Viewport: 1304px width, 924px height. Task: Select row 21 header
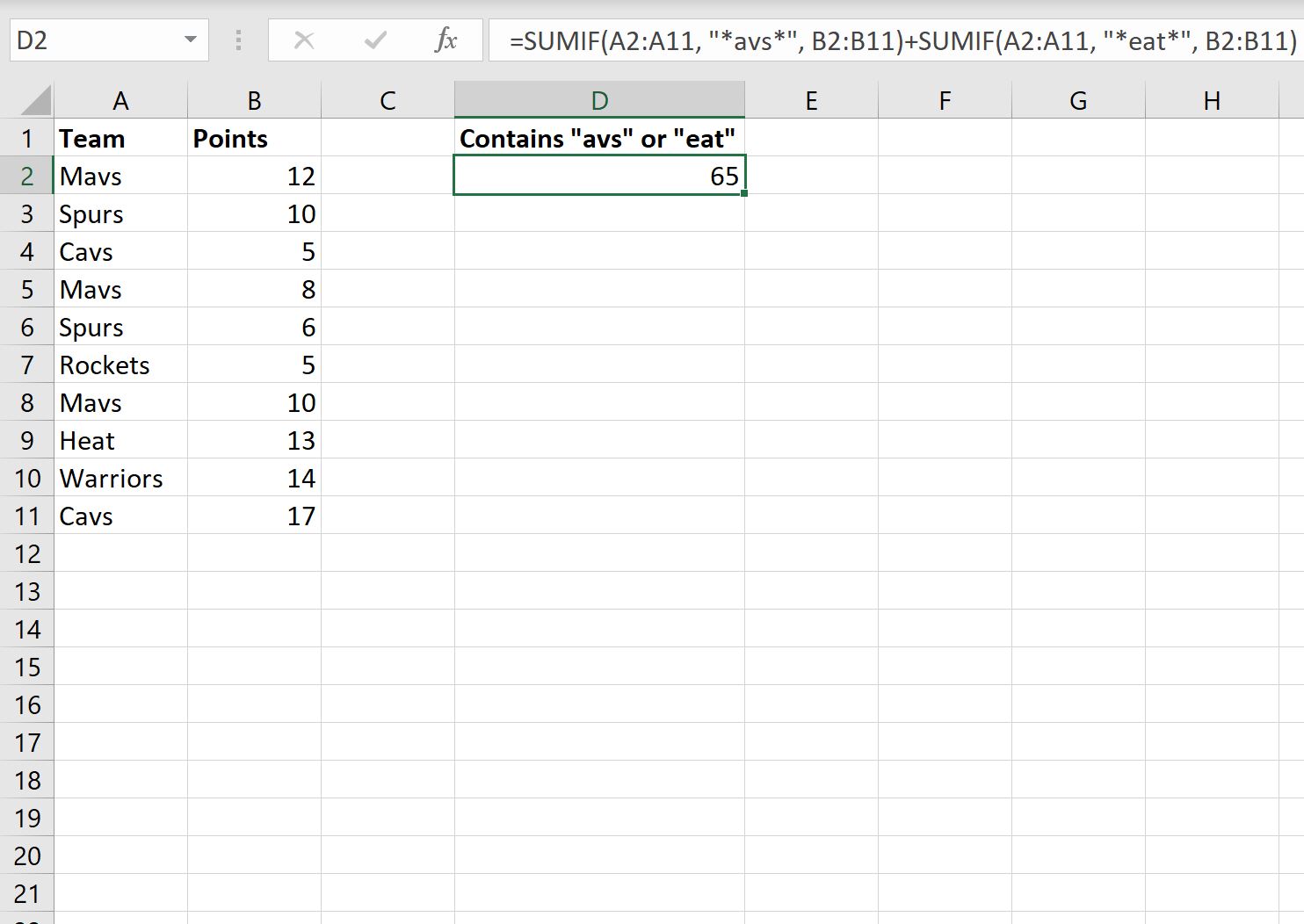point(27,892)
